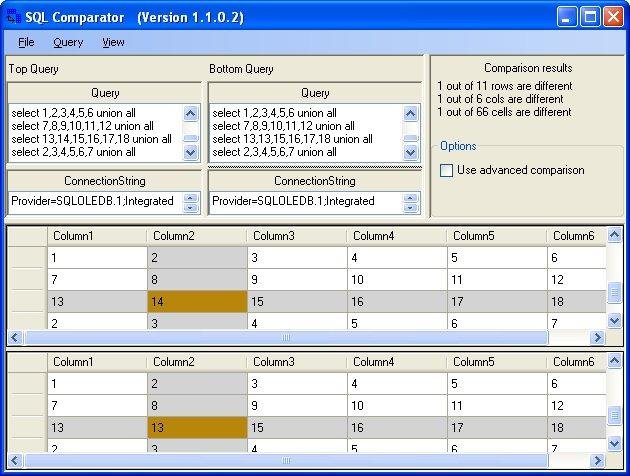Click into the Bottom Query text area
The width and height of the screenshot is (630, 476).
305,133
